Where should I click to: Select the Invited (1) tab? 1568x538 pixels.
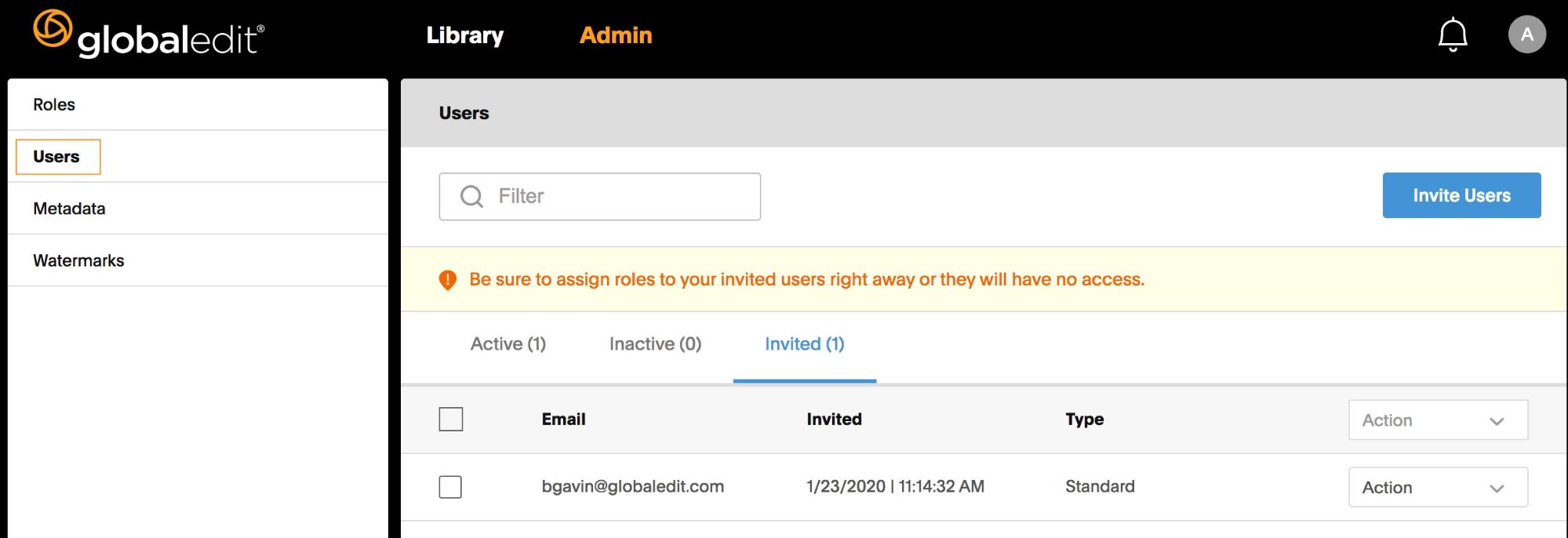click(805, 344)
